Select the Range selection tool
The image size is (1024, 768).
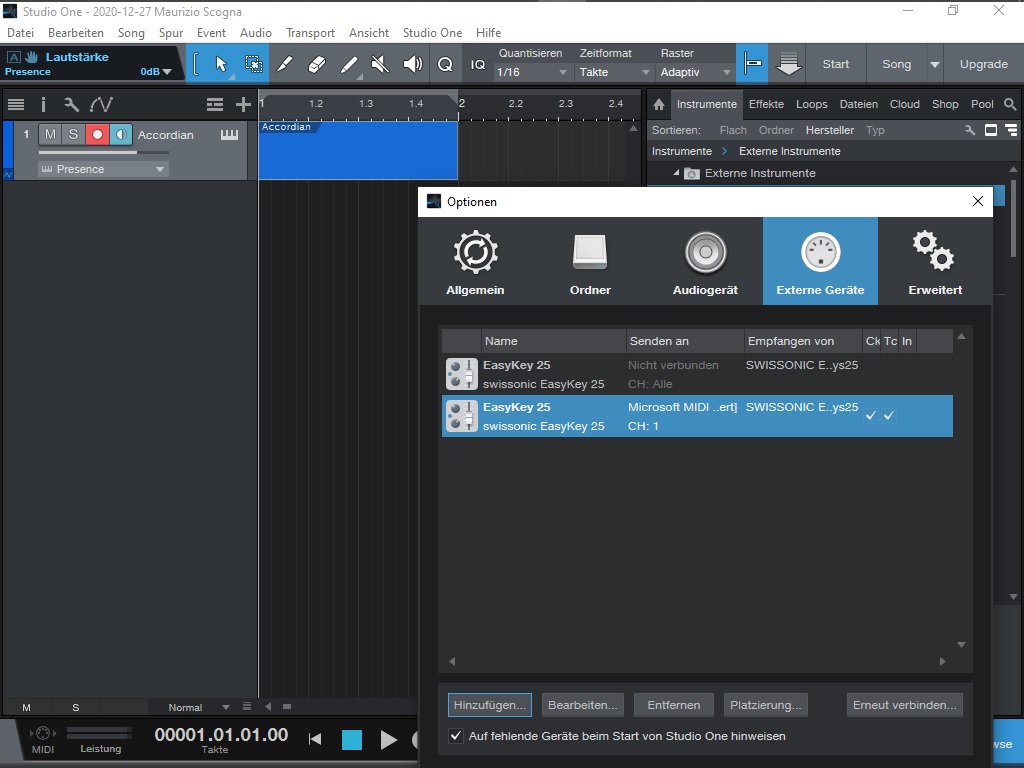[253, 64]
